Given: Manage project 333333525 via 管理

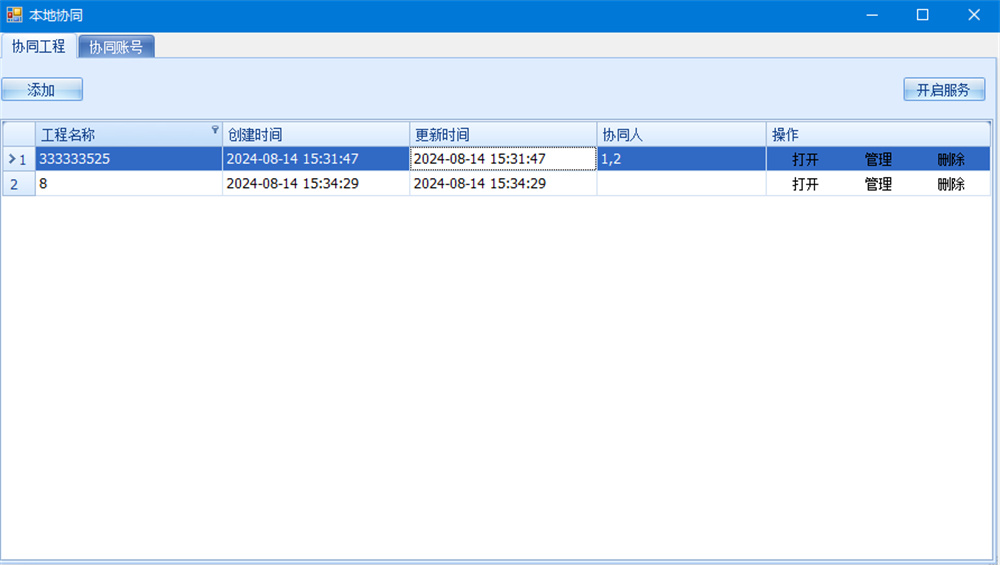Looking at the screenshot, I should click(878, 159).
